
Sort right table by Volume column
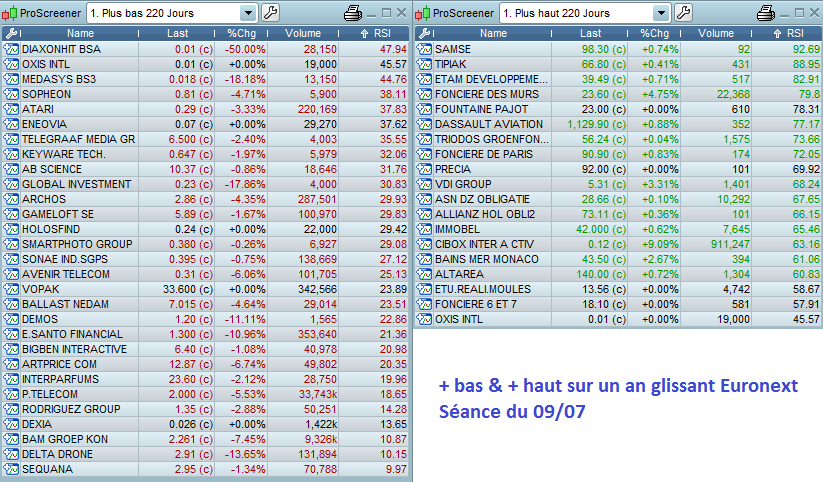click(716, 34)
